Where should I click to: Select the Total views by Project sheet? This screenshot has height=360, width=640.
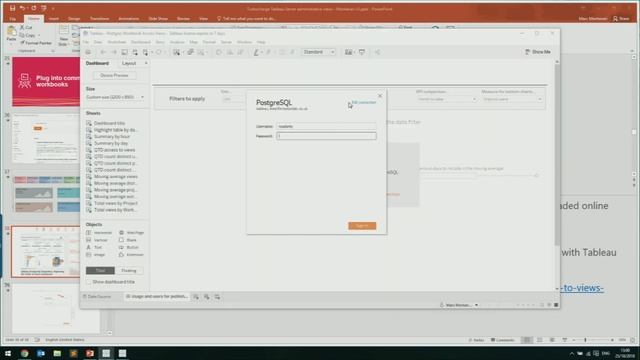point(116,203)
